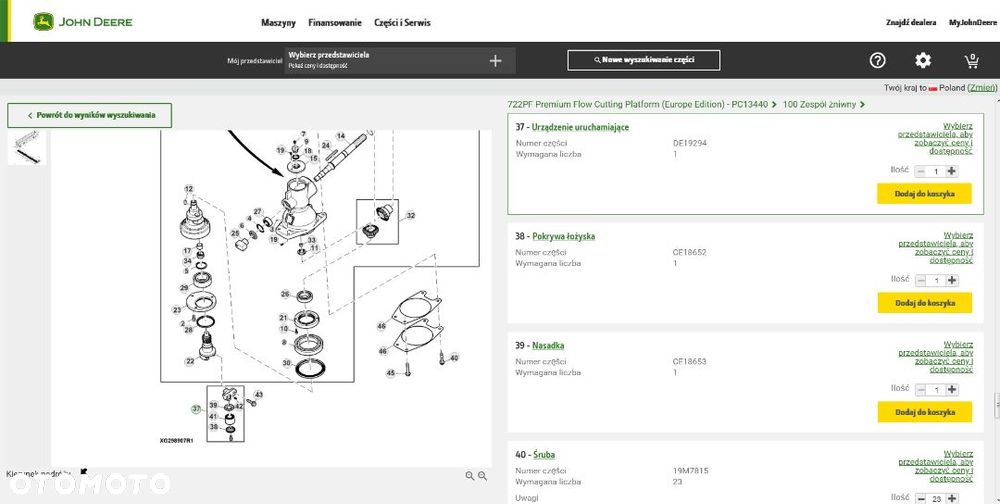Select callout 12 in the diagram
The height and width of the screenshot is (504, 1000).
(189, 189)
